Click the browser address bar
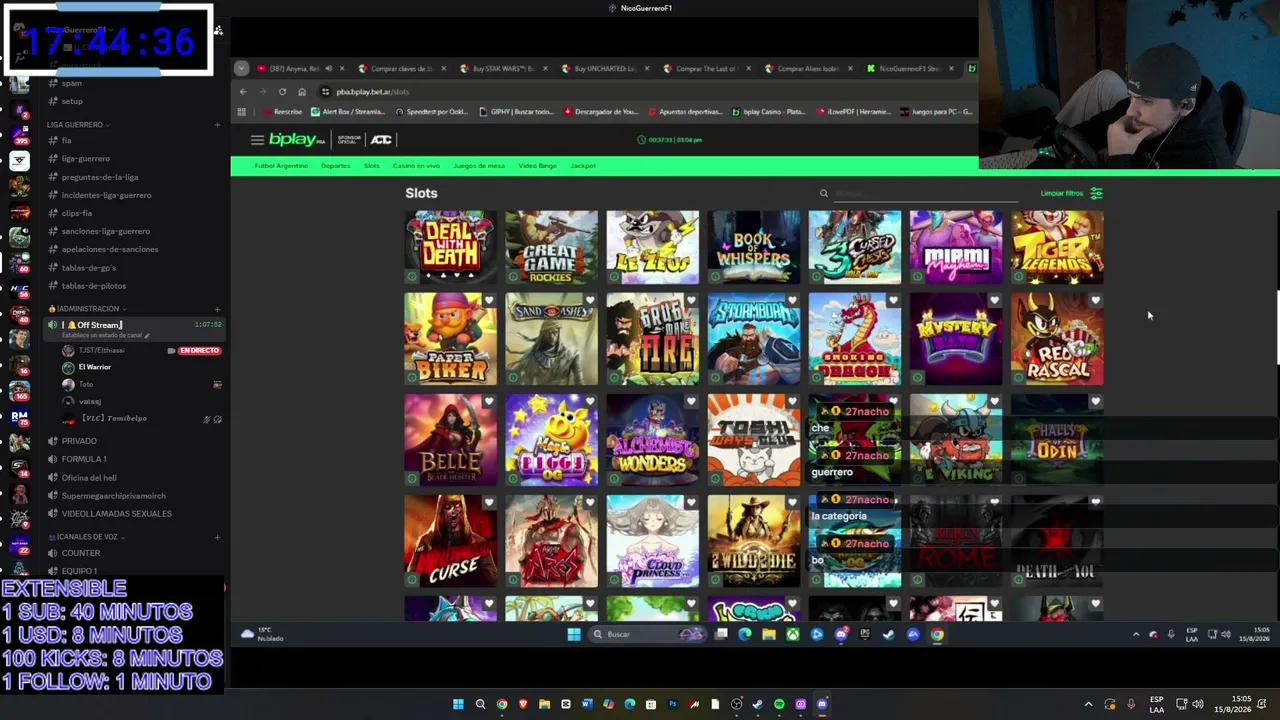The height and width of the screenshot is (720, 1280). tap(640, 92)
